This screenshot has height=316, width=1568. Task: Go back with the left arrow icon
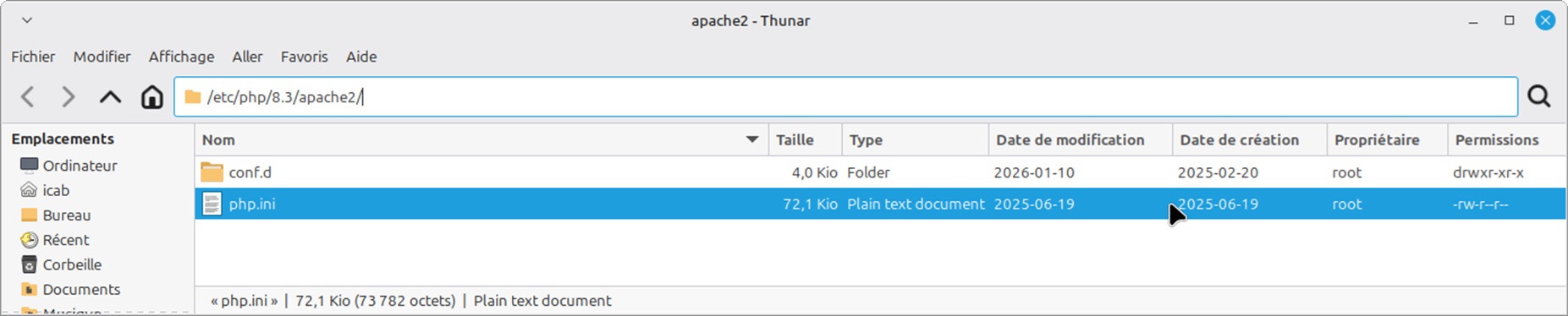pos(28,97)
